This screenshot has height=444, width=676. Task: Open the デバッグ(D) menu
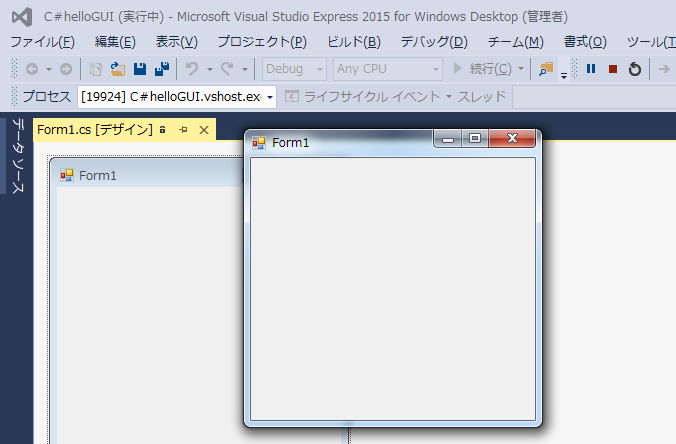click(x=434, y=42)
